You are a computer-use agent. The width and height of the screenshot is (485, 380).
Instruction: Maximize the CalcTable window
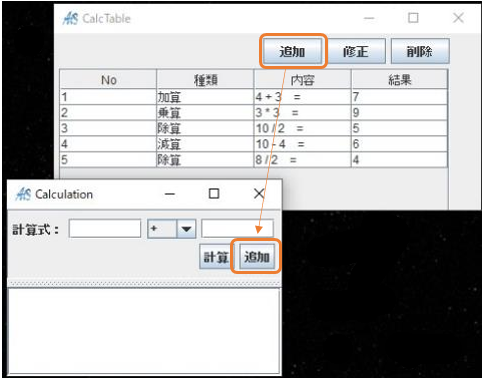tap(413, 18)
